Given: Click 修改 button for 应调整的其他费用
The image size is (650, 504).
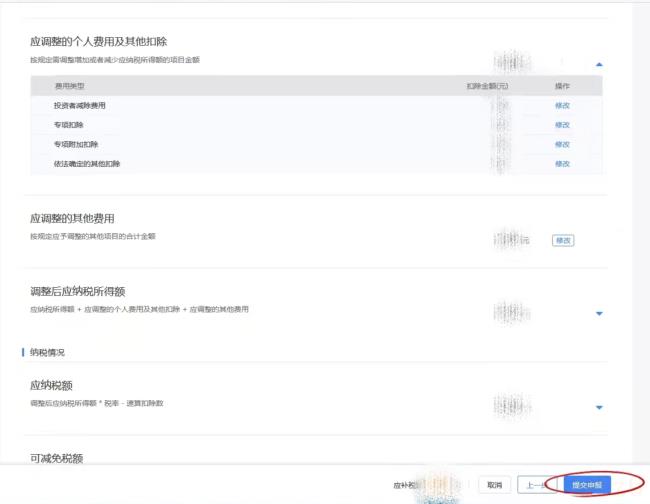Looking at the screenshot, I should coord(563,240).
